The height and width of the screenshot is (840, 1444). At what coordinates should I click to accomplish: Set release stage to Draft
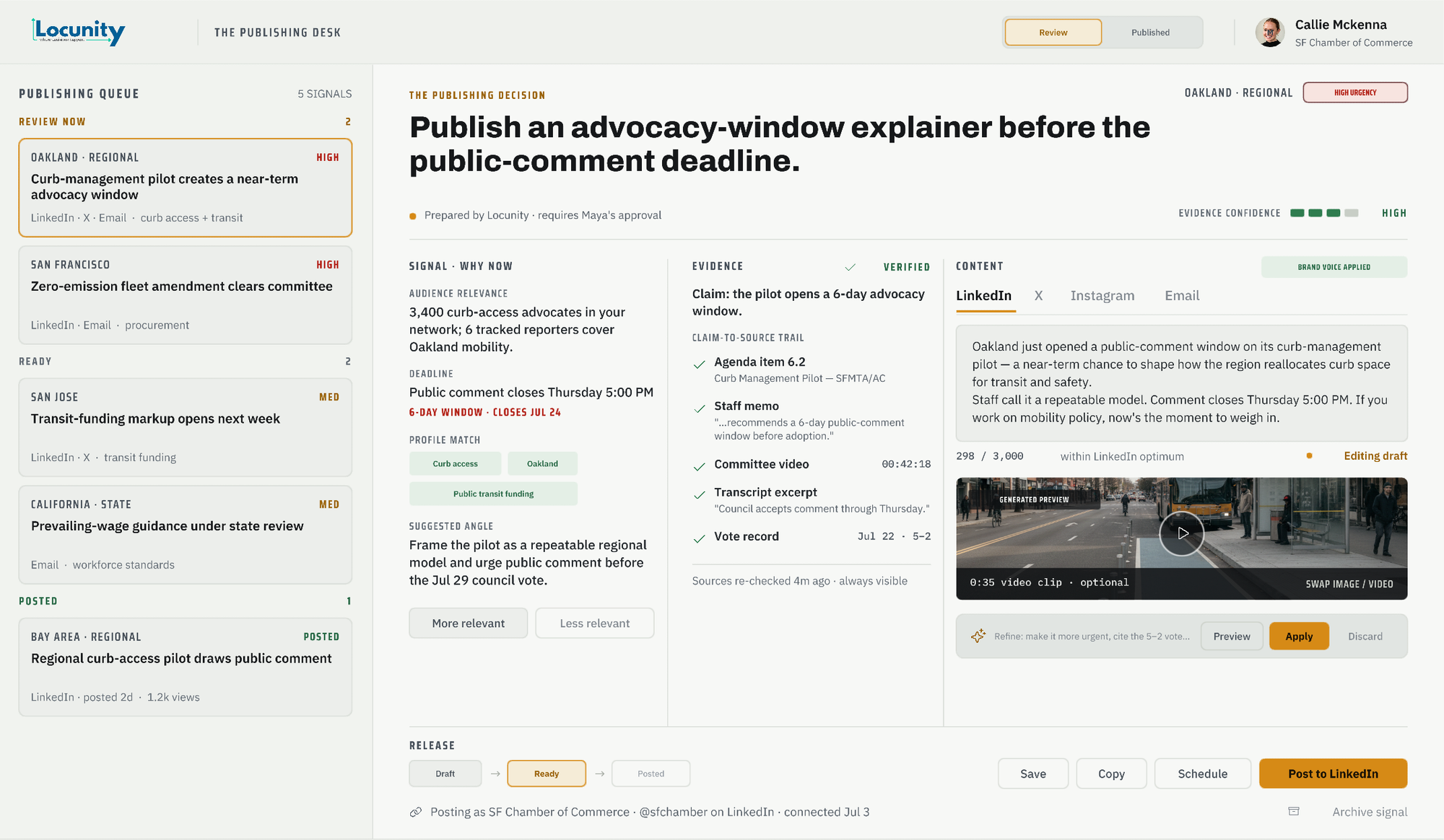[x=445, y=774]
